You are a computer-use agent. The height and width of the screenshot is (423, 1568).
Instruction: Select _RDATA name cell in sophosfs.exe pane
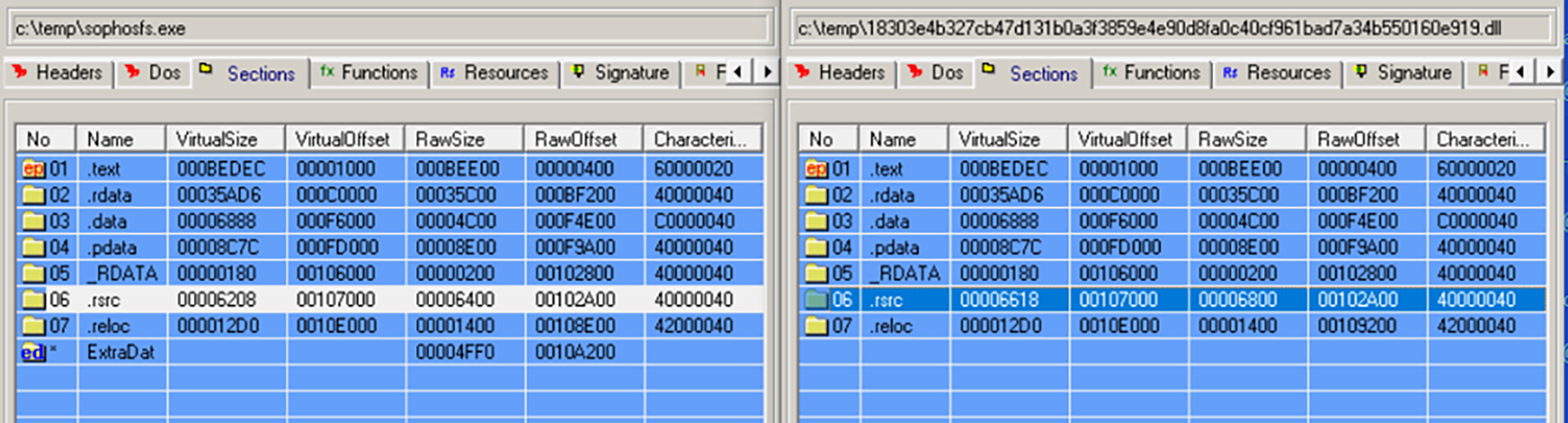point(122,273)
